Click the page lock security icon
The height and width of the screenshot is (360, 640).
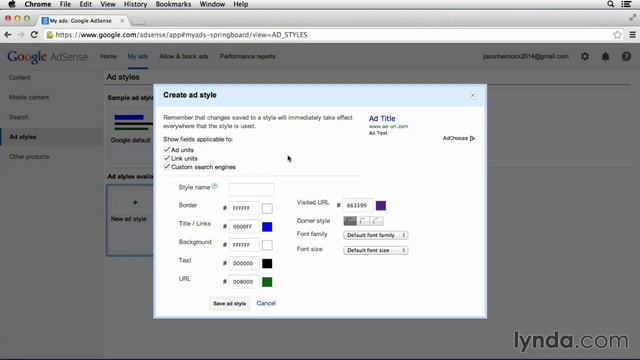(50, 35)
